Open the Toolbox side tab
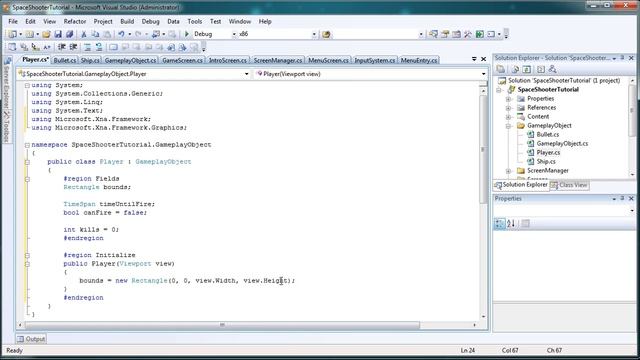The image size is (640, 360). (x=7, y=127)
